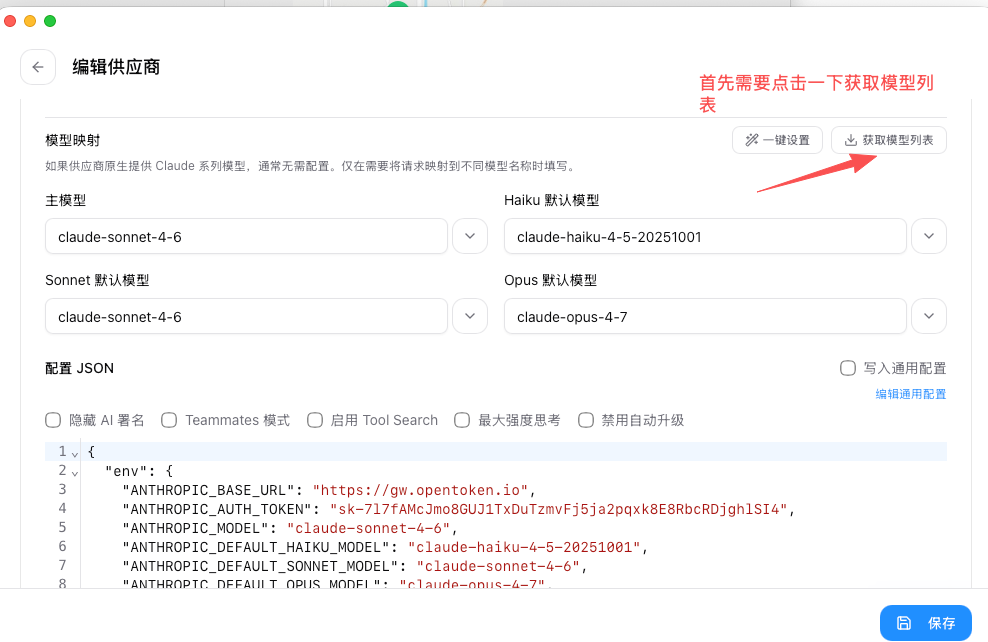Go back with the arrow button

(38, 67)
